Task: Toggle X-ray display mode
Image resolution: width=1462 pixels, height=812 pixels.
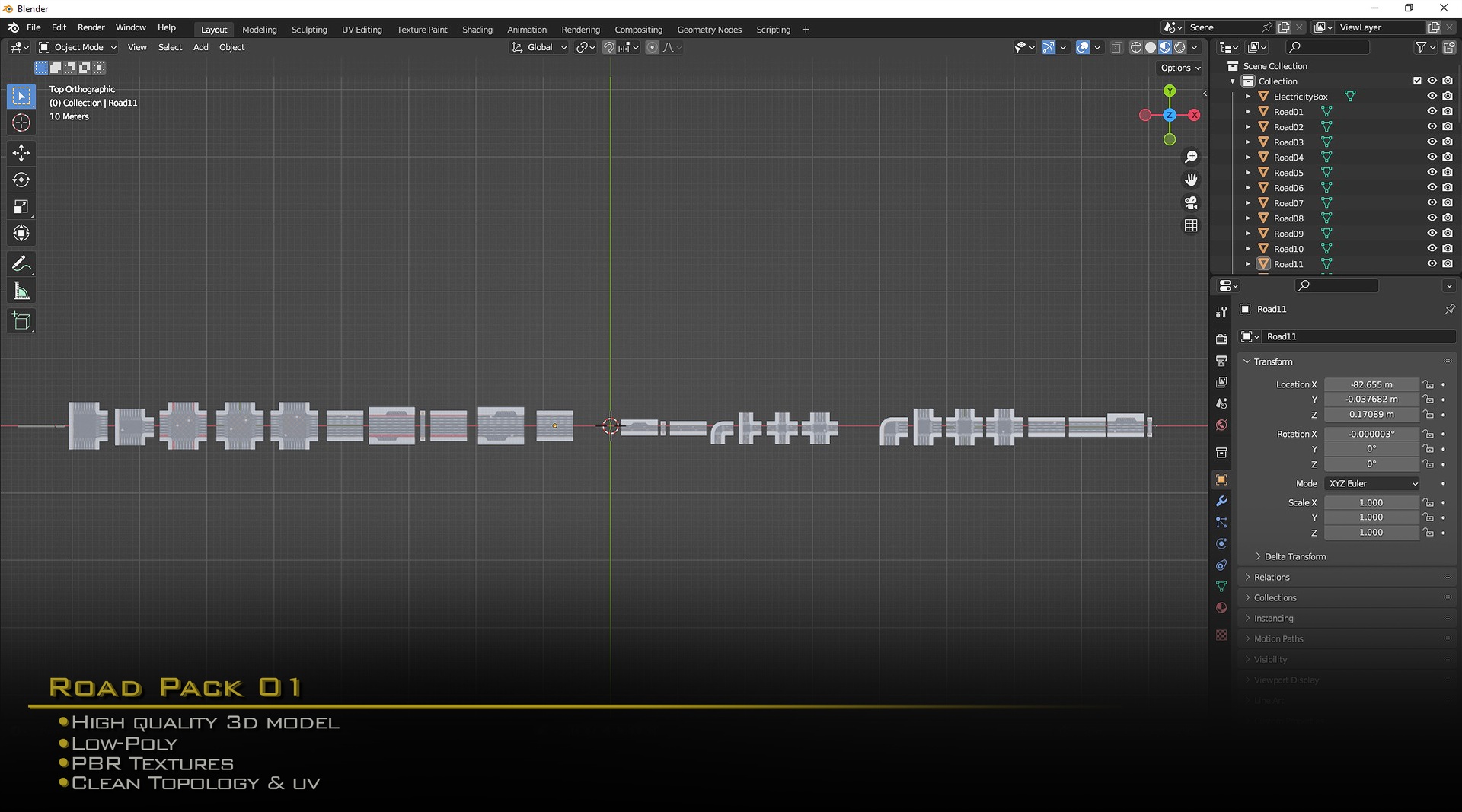Action: point(1116,47)
